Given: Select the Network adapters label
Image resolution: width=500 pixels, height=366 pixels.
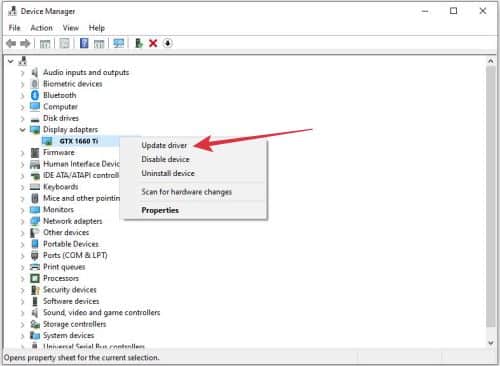Looking at the screenshot, I should point(72,221).
